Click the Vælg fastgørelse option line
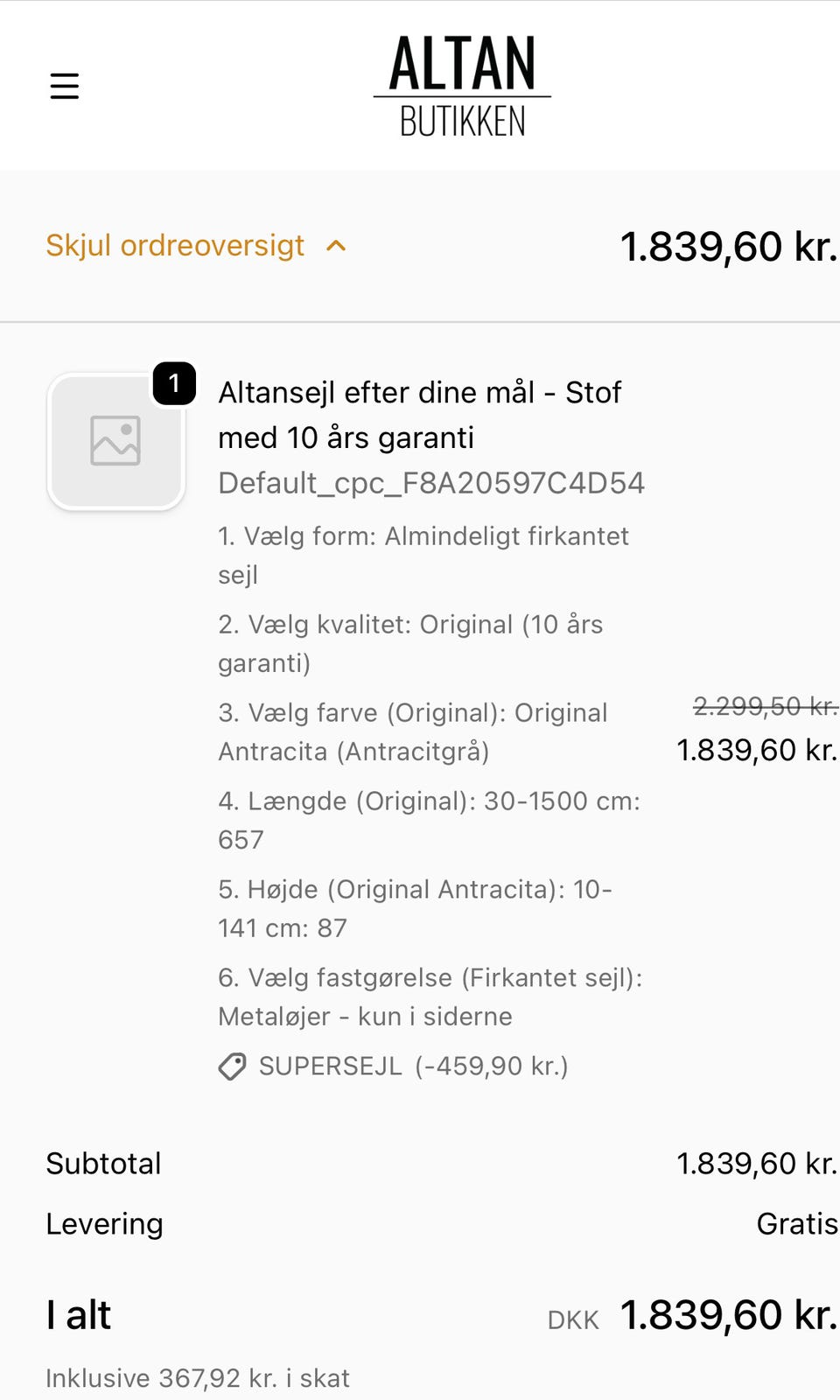Image resolution: width=840 pixels, height=1400 pixels. click(430, 997)
